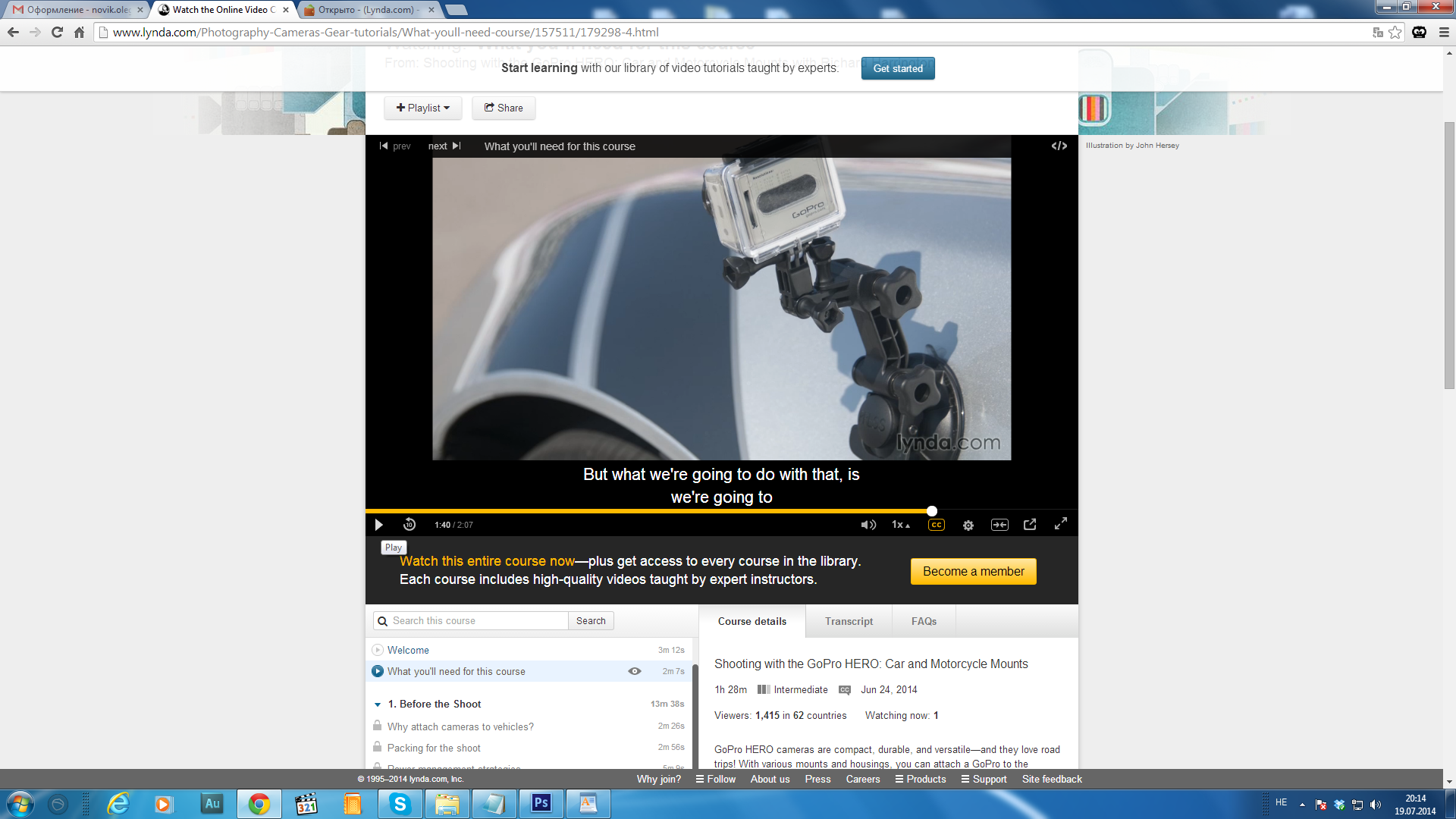Switch to the Course details tab

[752, 621]
